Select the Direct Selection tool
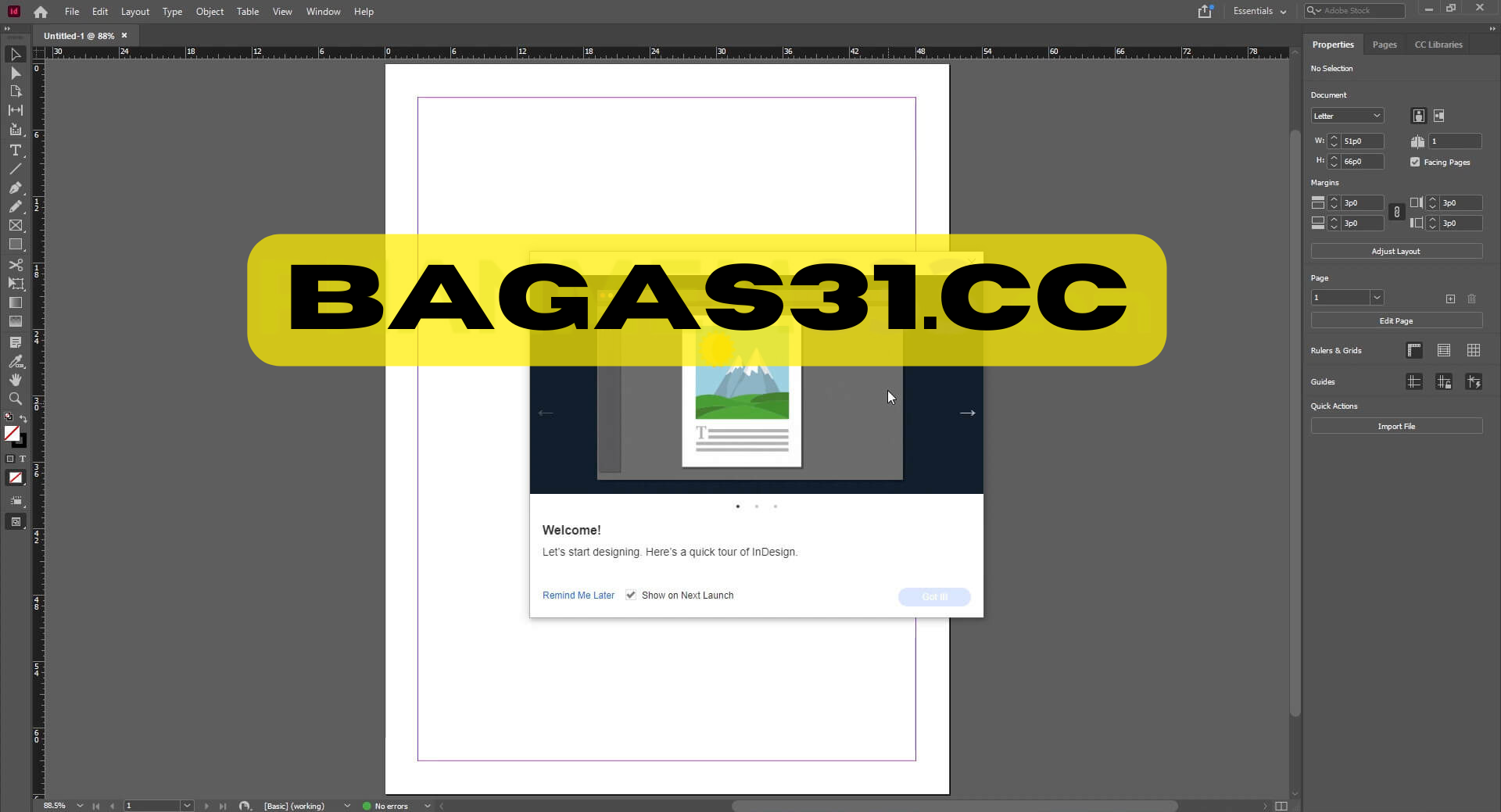This screenshot has height=812, width=1501. coord(15,73)
